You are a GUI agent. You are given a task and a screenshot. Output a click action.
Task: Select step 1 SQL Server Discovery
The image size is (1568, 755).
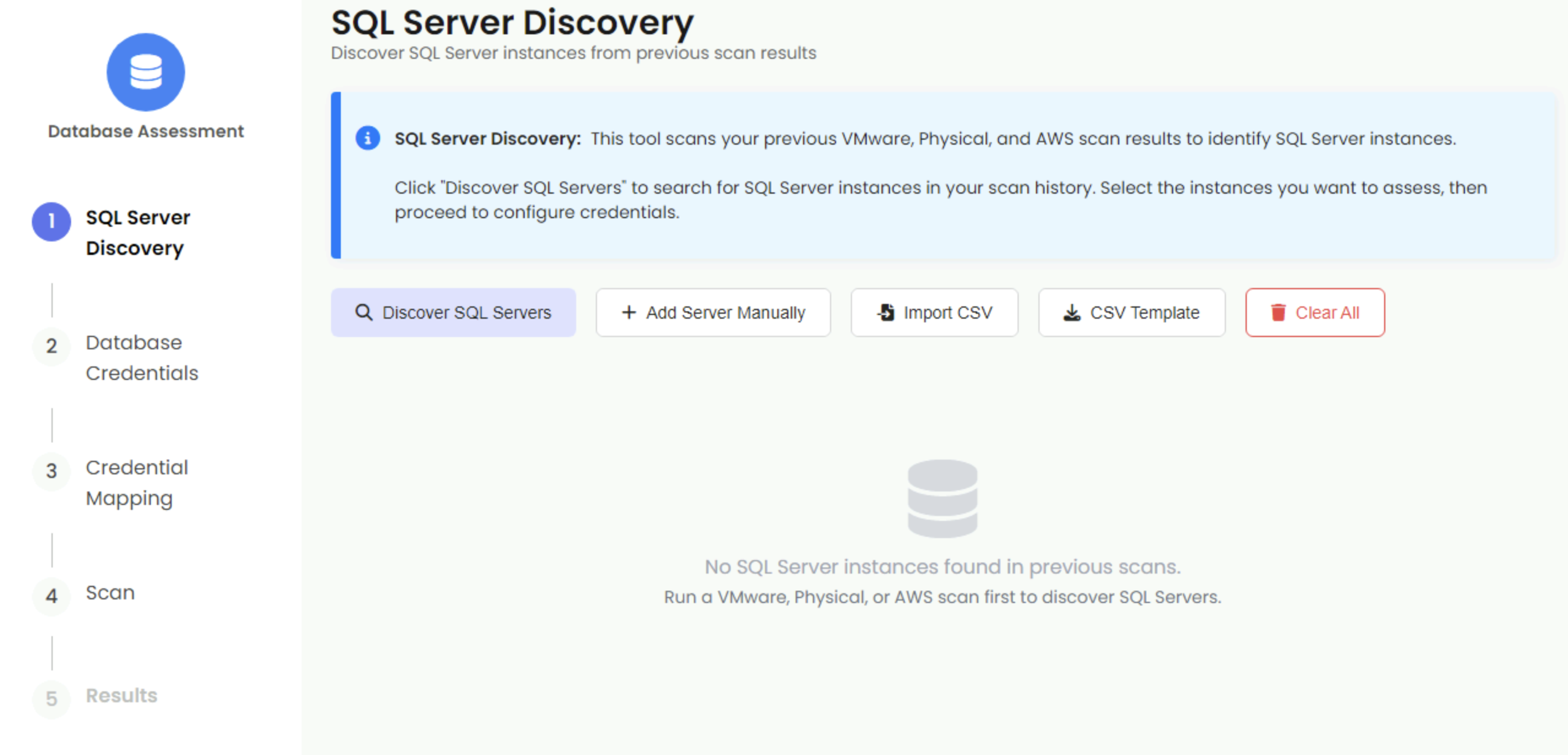[137, 233]
